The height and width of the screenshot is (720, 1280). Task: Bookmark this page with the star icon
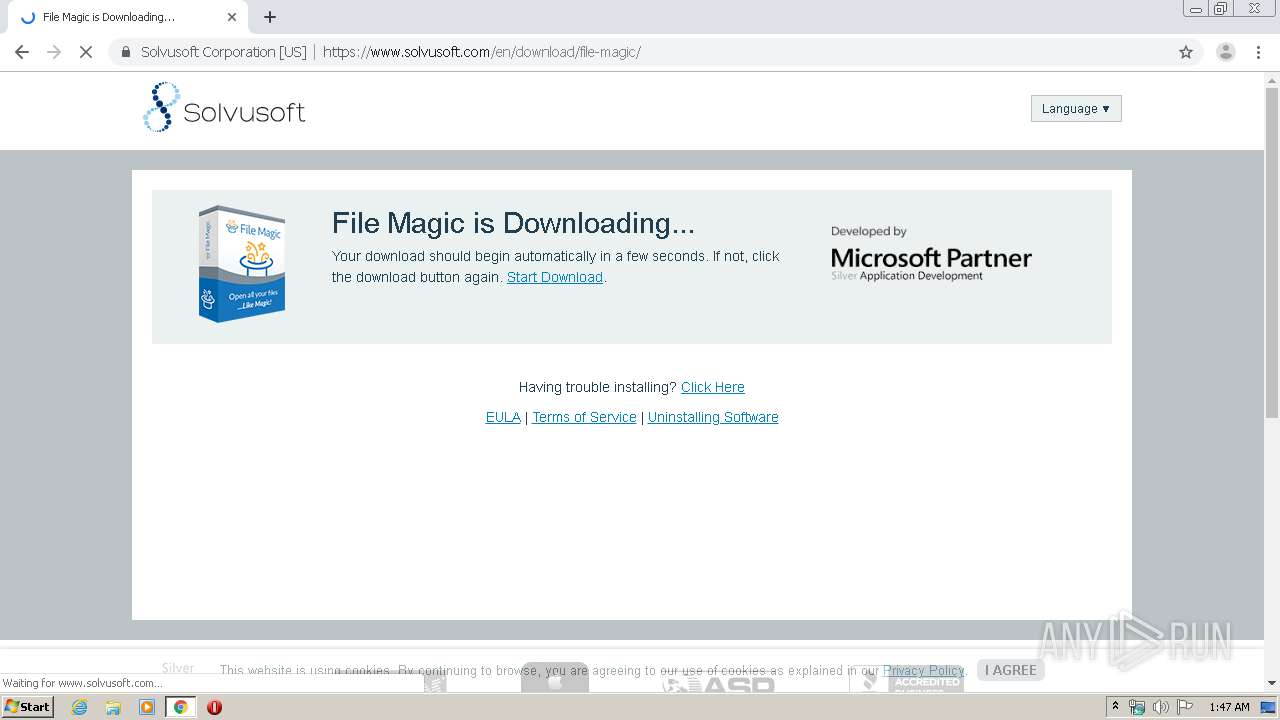(1186, 52)
